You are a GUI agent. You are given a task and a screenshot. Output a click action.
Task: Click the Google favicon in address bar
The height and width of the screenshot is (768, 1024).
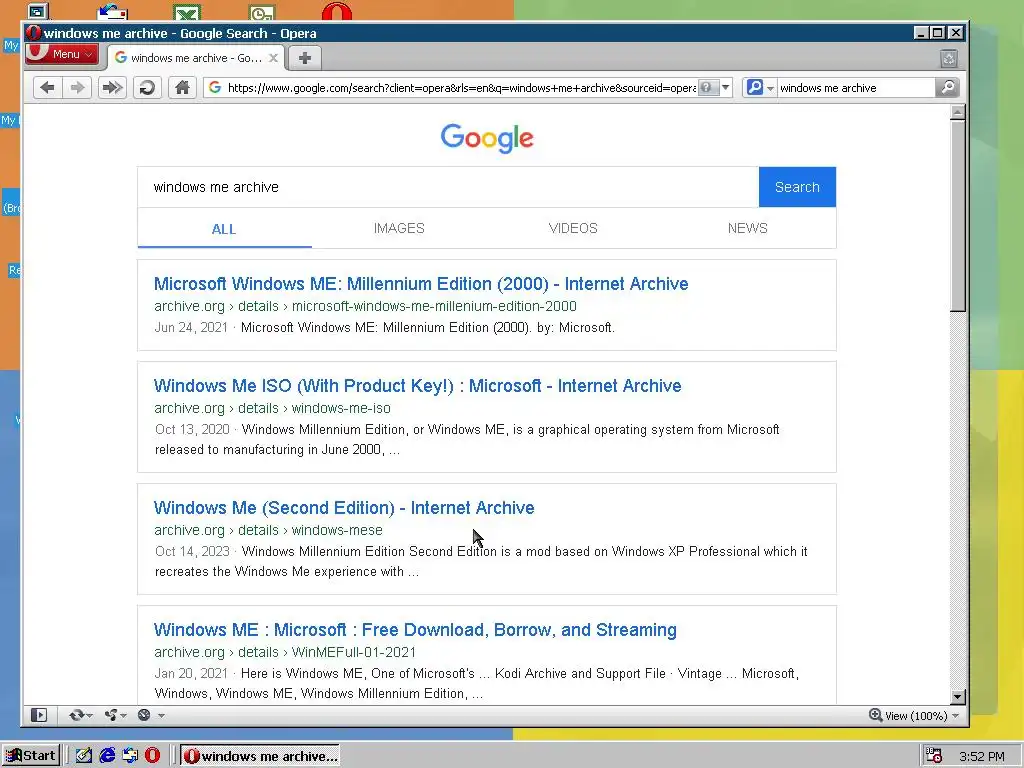[215, 88]
